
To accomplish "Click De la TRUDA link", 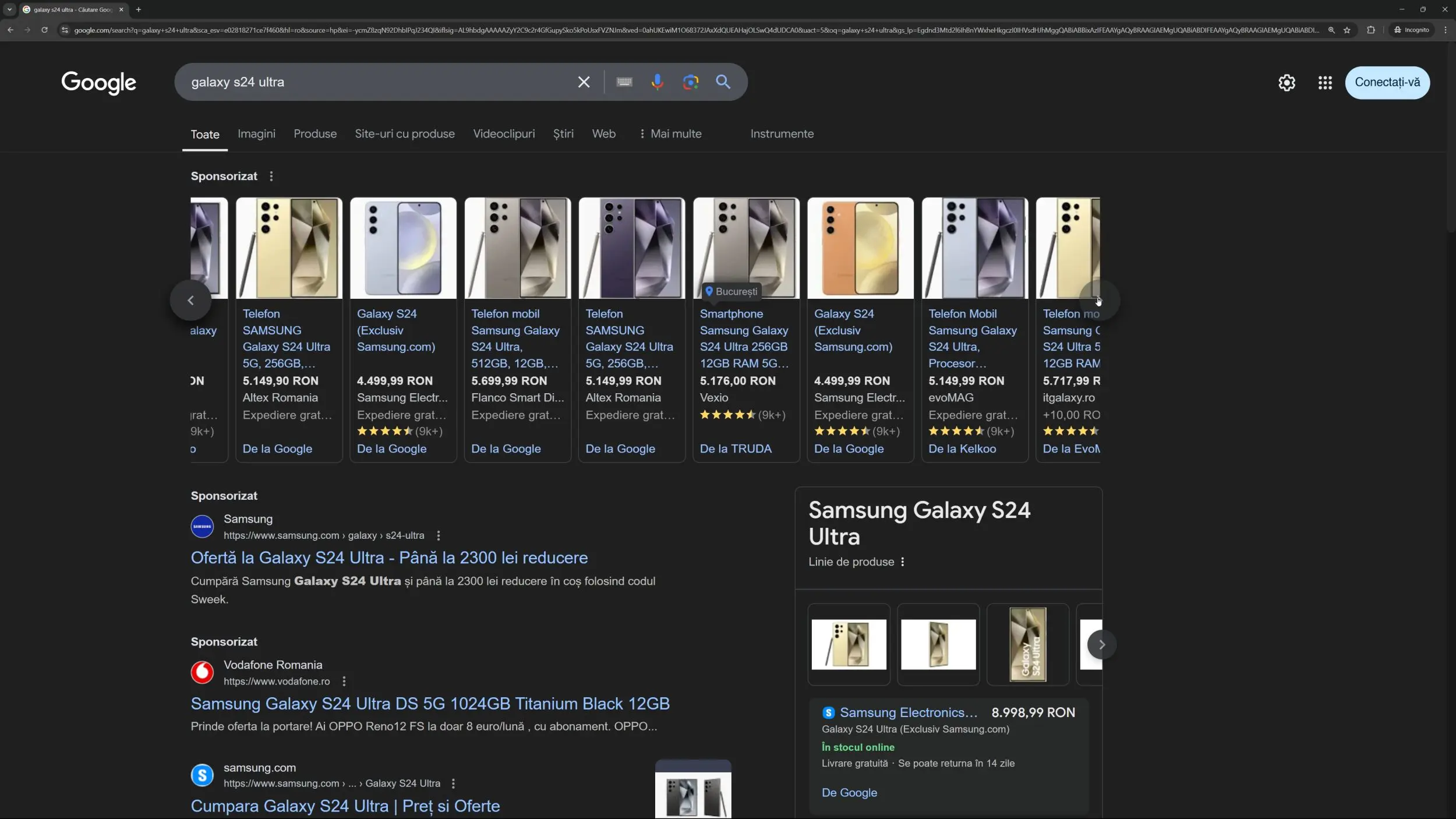I will pos(736,449).
